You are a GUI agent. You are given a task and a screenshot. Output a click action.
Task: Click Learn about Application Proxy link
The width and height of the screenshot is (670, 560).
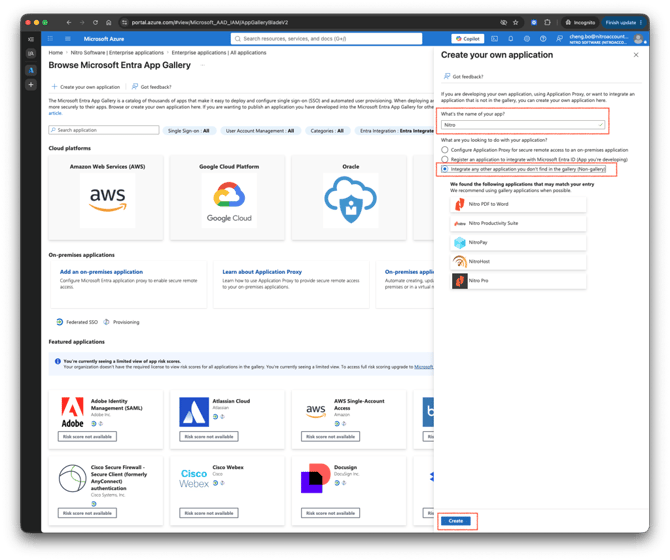[262, 272]
